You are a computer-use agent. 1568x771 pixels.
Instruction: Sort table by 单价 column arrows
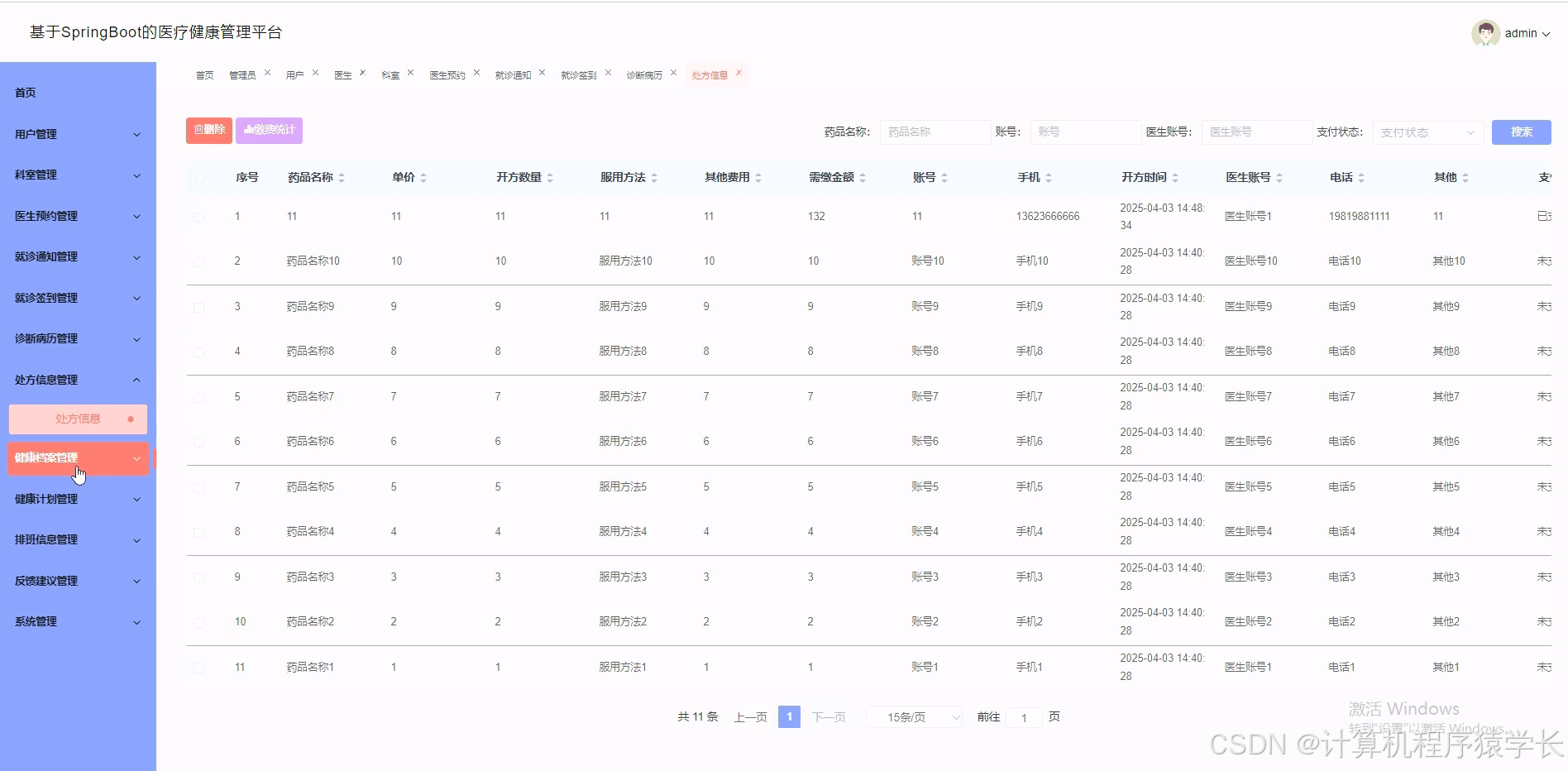pos(423,176)
